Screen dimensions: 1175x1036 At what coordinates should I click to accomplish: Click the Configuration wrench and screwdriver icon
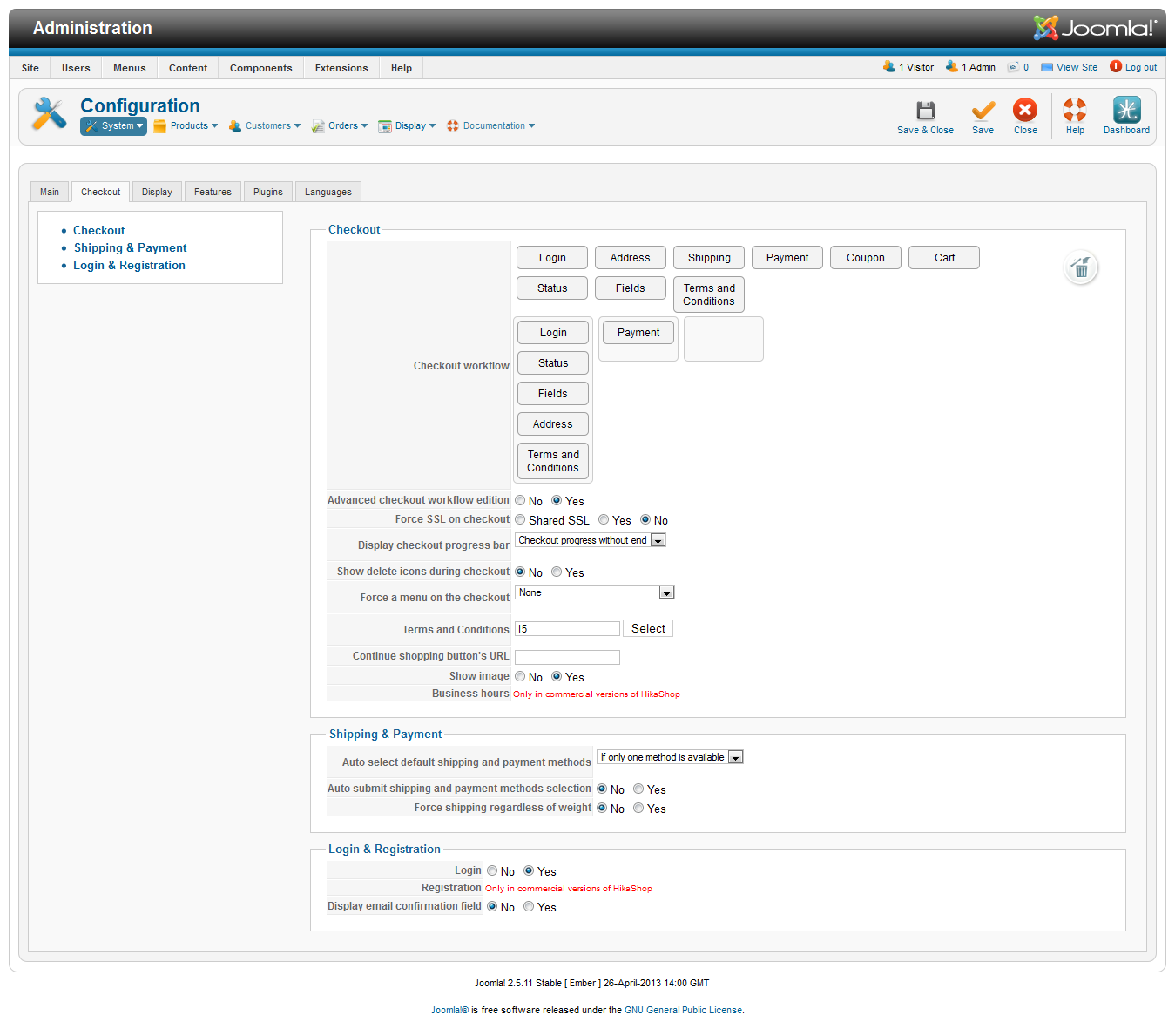click(x=49, y=114)
